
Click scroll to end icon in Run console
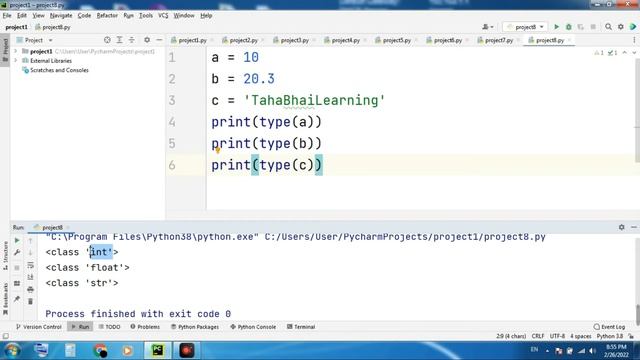[30, 277]
